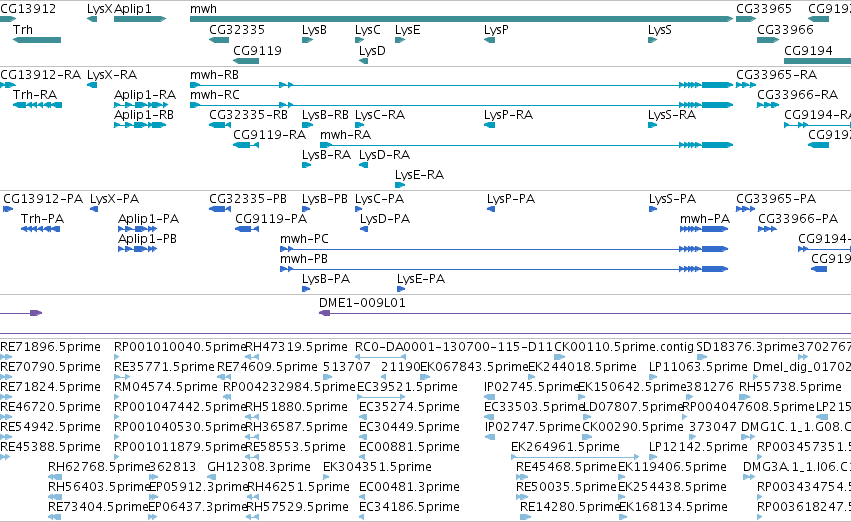Open the LysP gene label
851x522 pixels.
496,29
